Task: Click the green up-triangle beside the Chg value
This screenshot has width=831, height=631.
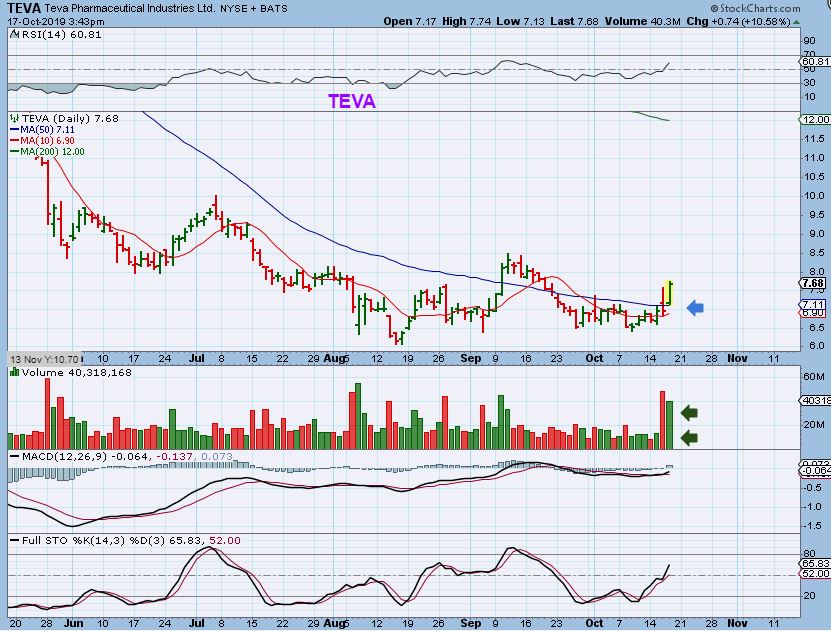Action: click(x=797, y=22)
